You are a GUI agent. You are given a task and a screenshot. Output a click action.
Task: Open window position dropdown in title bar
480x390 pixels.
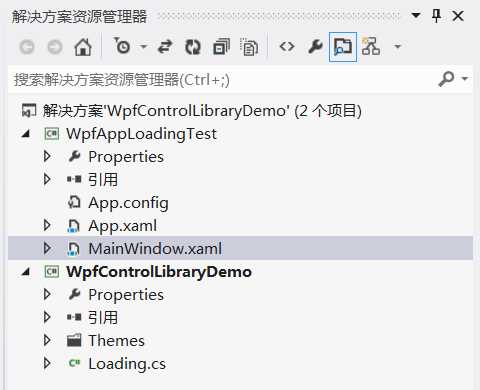coord(416,15)
